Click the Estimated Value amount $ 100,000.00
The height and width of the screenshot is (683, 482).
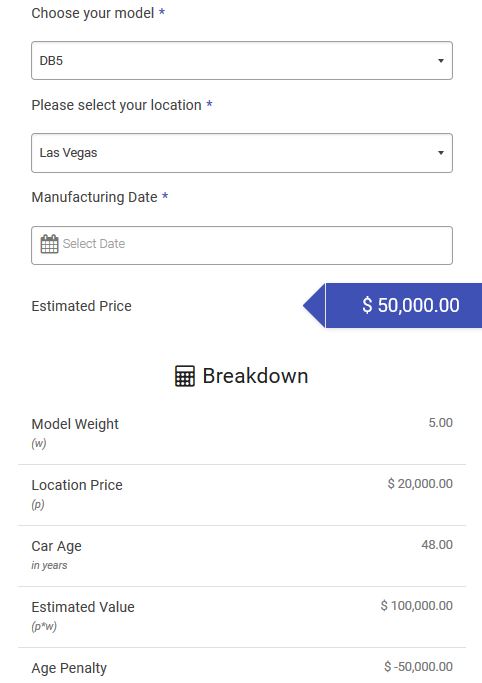tap(417, 605)
